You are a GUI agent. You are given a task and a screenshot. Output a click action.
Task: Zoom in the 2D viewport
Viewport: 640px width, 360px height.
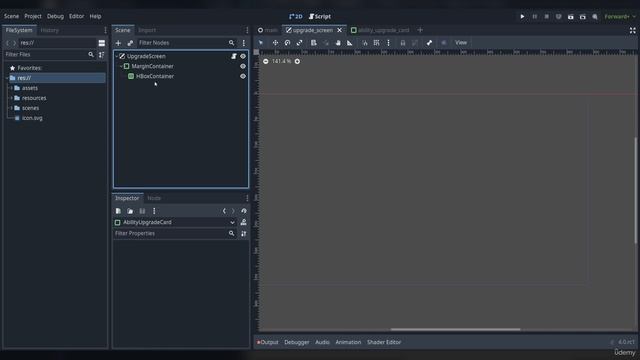click(297, 61)
